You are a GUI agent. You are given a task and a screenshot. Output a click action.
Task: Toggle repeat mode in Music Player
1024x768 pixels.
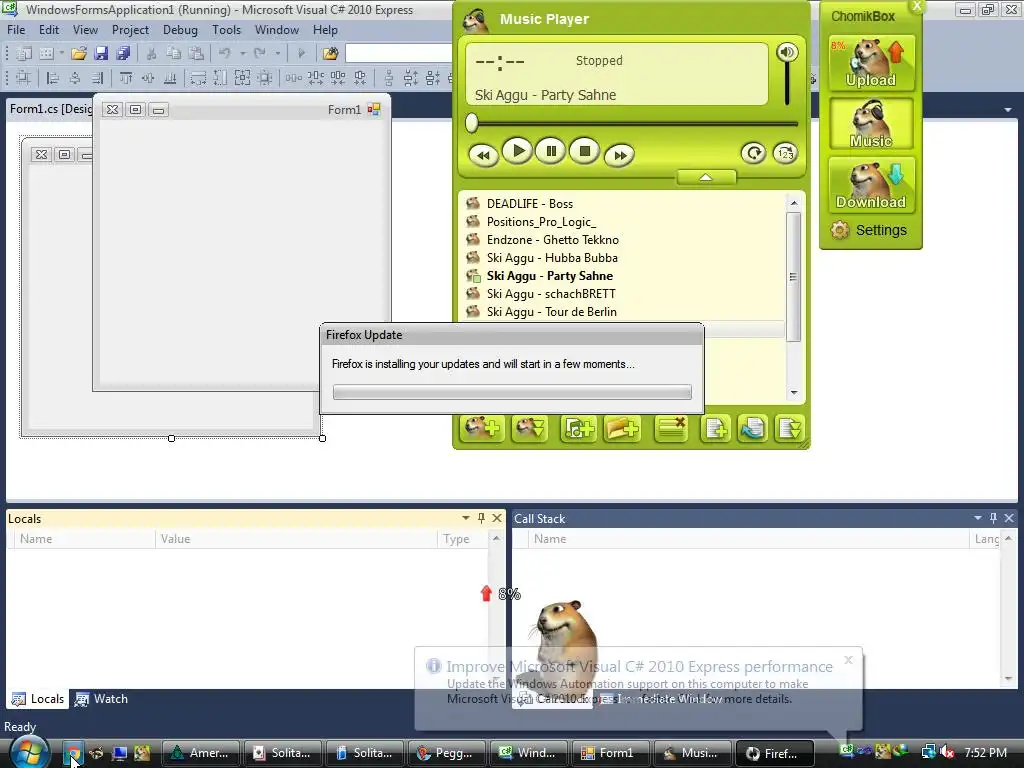(x=753, y=153)
